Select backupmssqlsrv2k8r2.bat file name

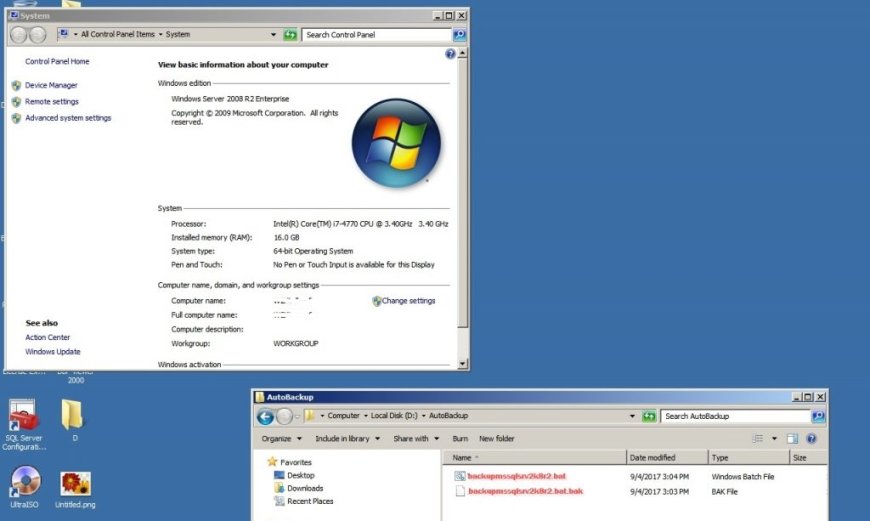click(x=517, y=476)
